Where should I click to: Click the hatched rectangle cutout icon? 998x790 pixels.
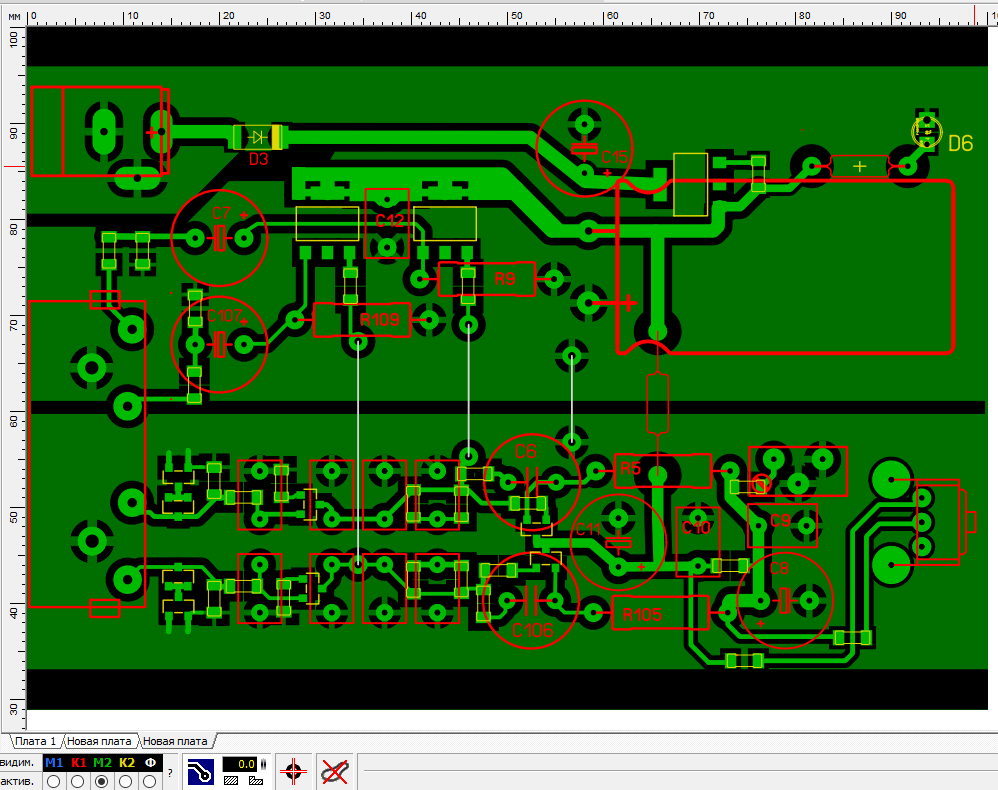pos(231,780)
